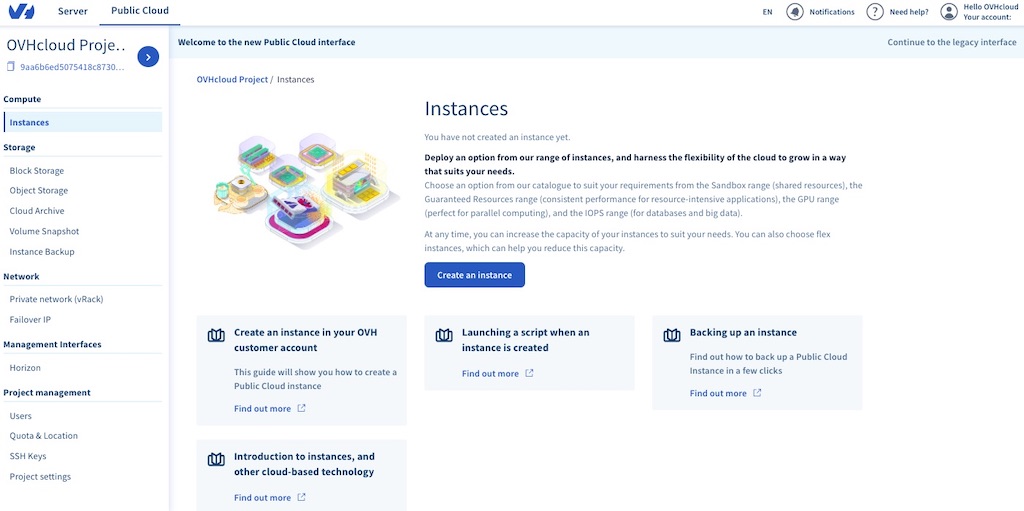Click external link icon under Launching a script guide
The image size is (1024, 511).
530,373
